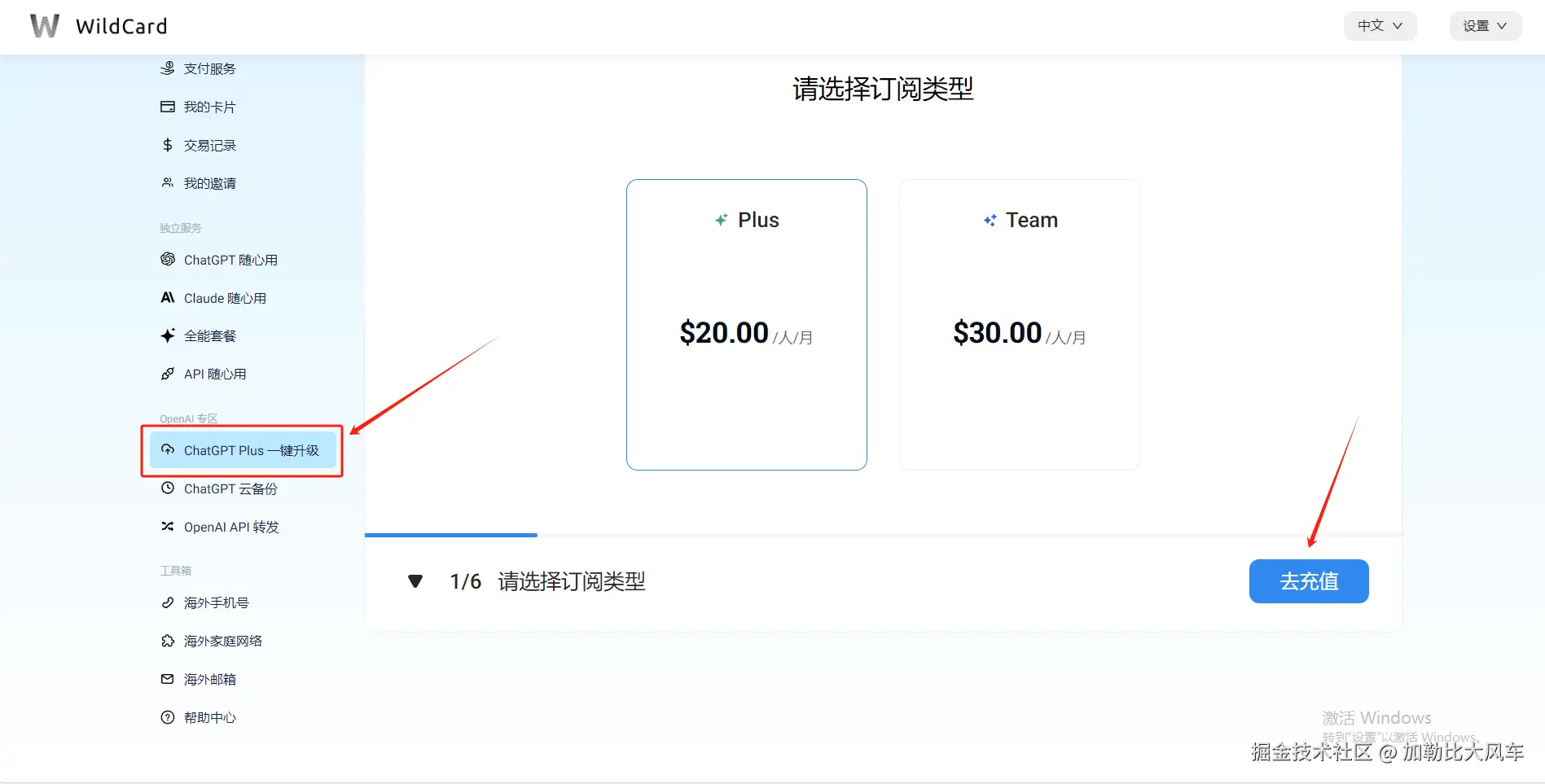Click the API 随心用 rocket icon
The height and width of the screenshot is (784, 1545).
click(x=168, y=374)
